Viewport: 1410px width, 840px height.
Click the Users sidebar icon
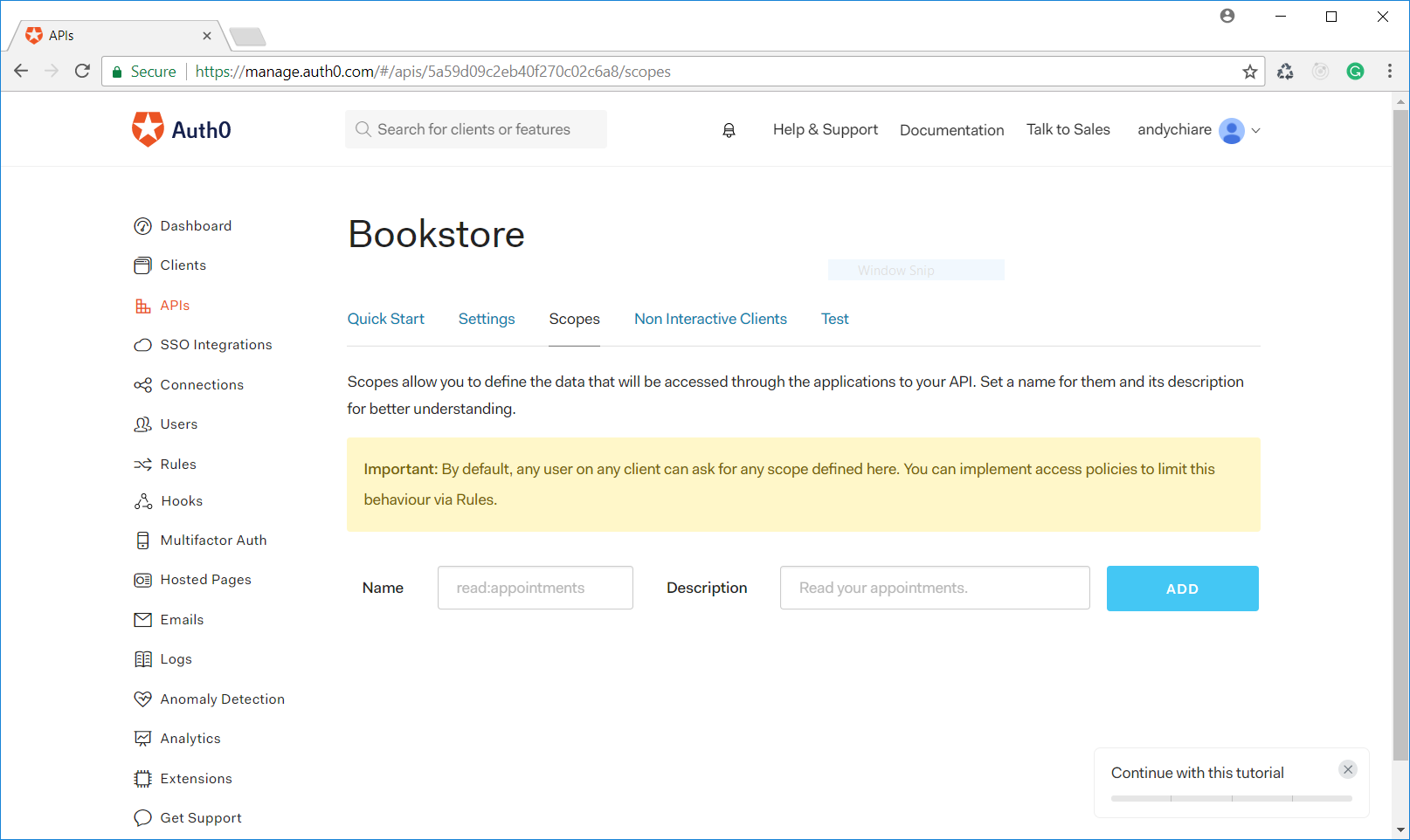[142, 424]
